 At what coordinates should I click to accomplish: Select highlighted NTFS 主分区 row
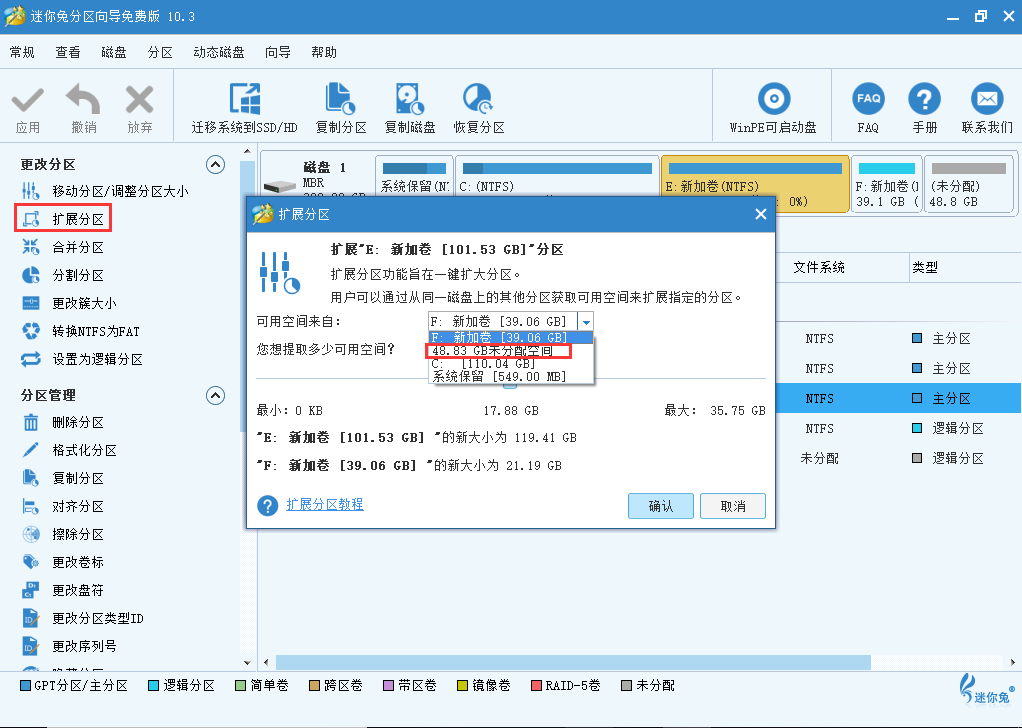pyautogui.click(x=898, y=398)
